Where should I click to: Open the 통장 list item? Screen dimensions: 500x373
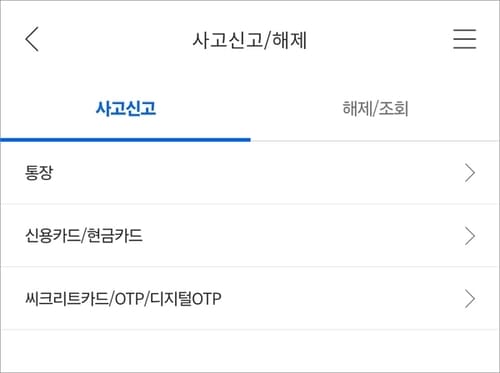point(250,173)
